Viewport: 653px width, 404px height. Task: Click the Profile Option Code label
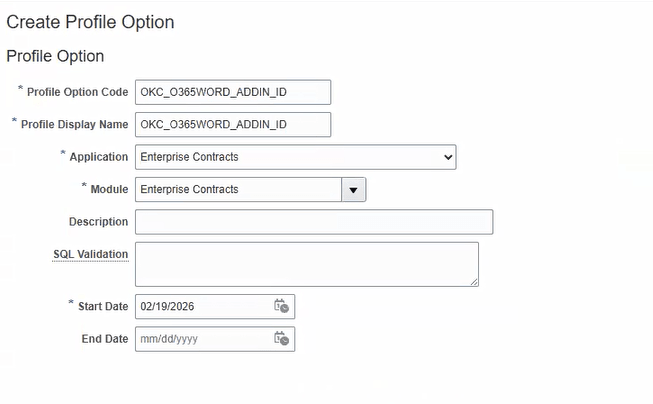(x=77, y=92)
